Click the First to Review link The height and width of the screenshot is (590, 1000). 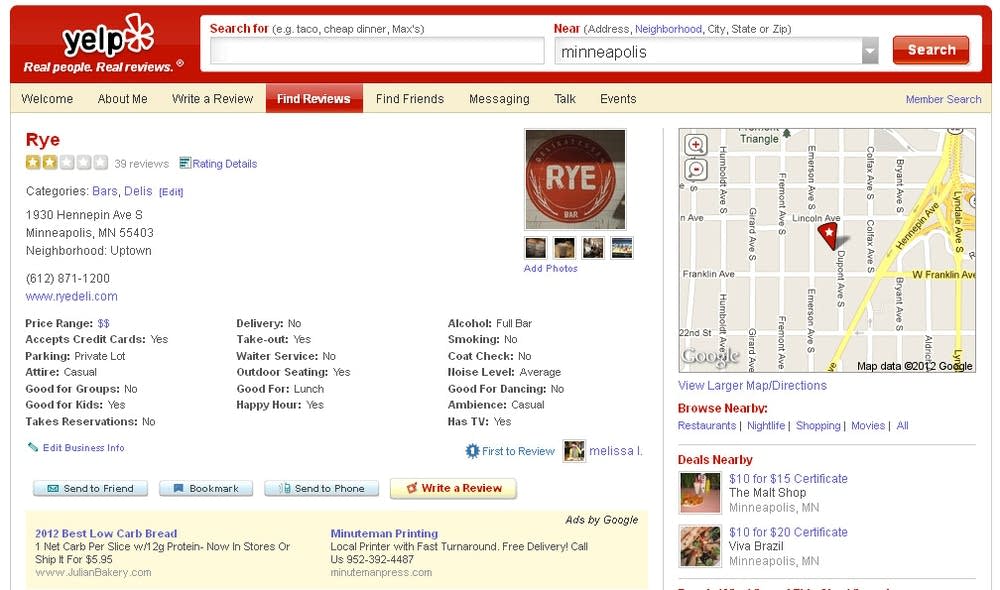(x=518, y=451)
